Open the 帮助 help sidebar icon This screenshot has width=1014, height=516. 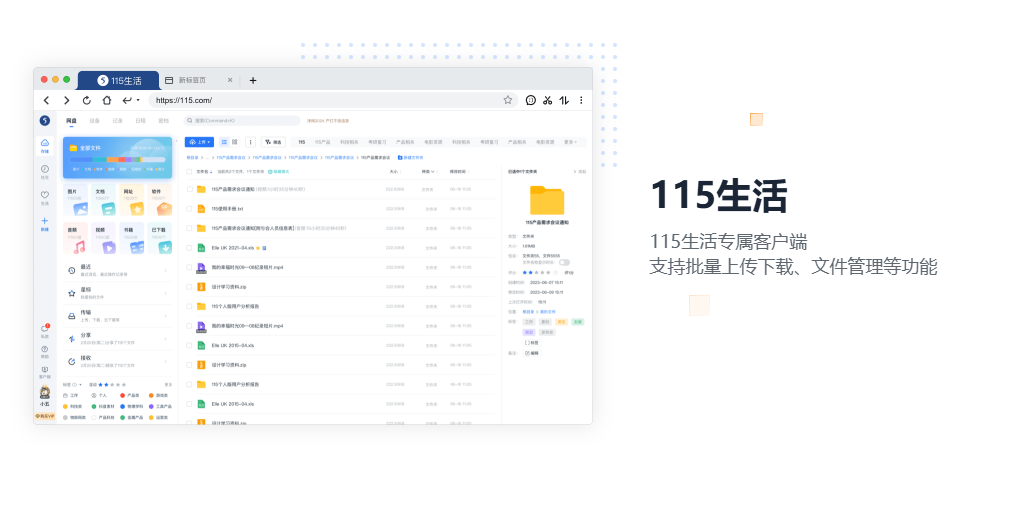coord(45,352)
